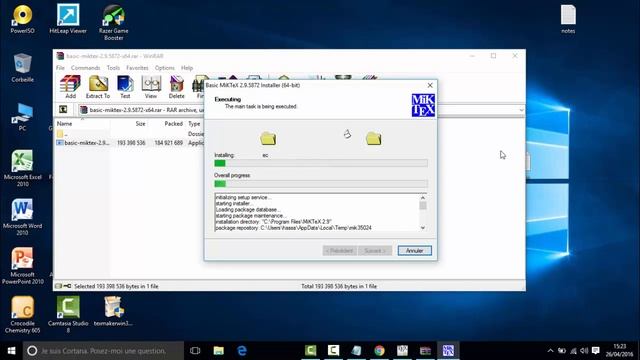
Task: Click the Delete icon in WinRAR toolbar
Action: point(176,87)
